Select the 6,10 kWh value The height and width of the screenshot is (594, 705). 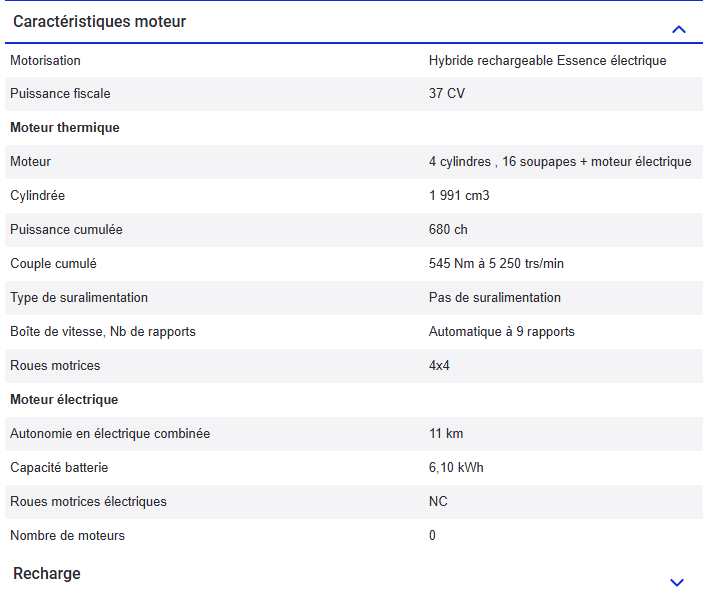pyautogui.click(x=456, y=468)
